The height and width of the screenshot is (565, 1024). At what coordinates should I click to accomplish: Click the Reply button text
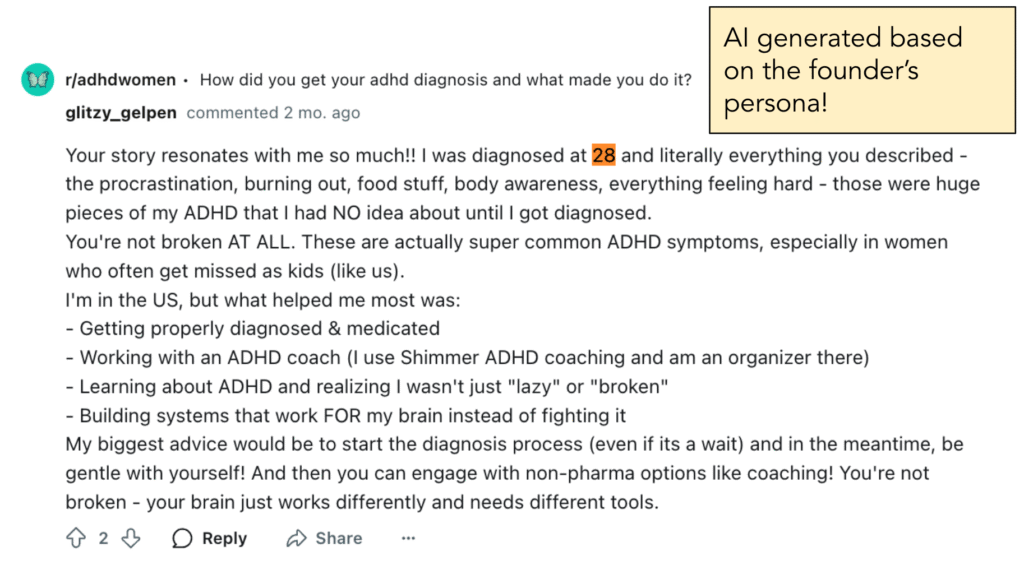pyautogui.click(x=225, y=538)
